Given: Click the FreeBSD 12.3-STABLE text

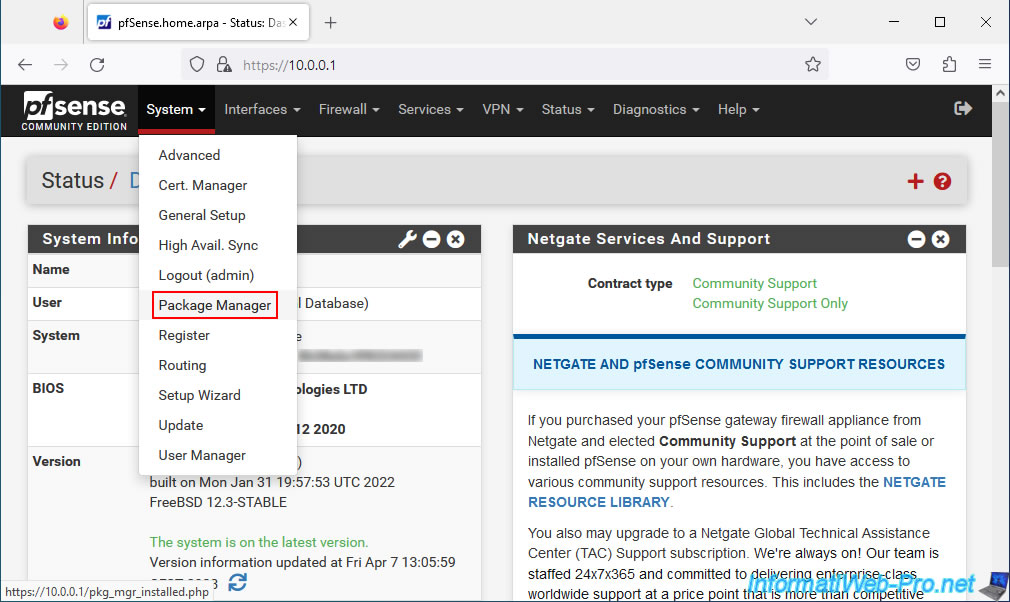Looking at the screenshot, I should click(x=218, y=502).
